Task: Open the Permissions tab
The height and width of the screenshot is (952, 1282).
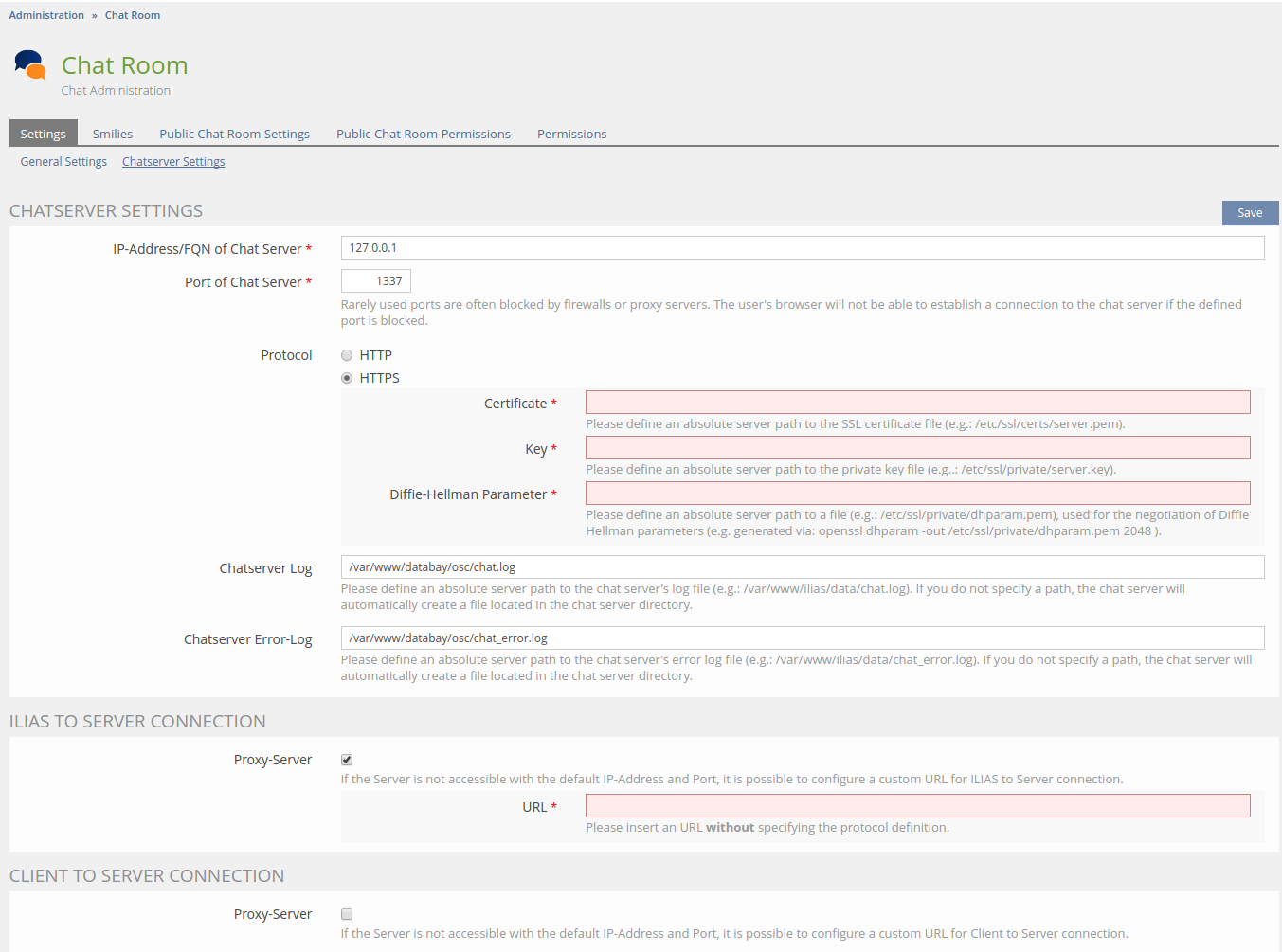Action: click(571, 134)
